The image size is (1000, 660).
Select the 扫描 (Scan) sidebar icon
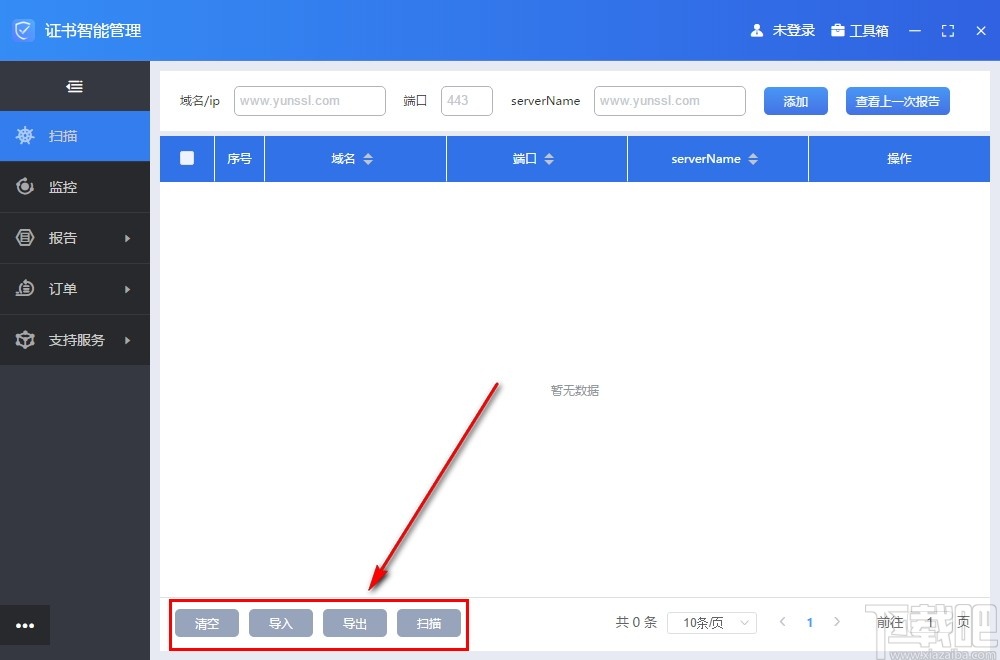click(26, 136)
